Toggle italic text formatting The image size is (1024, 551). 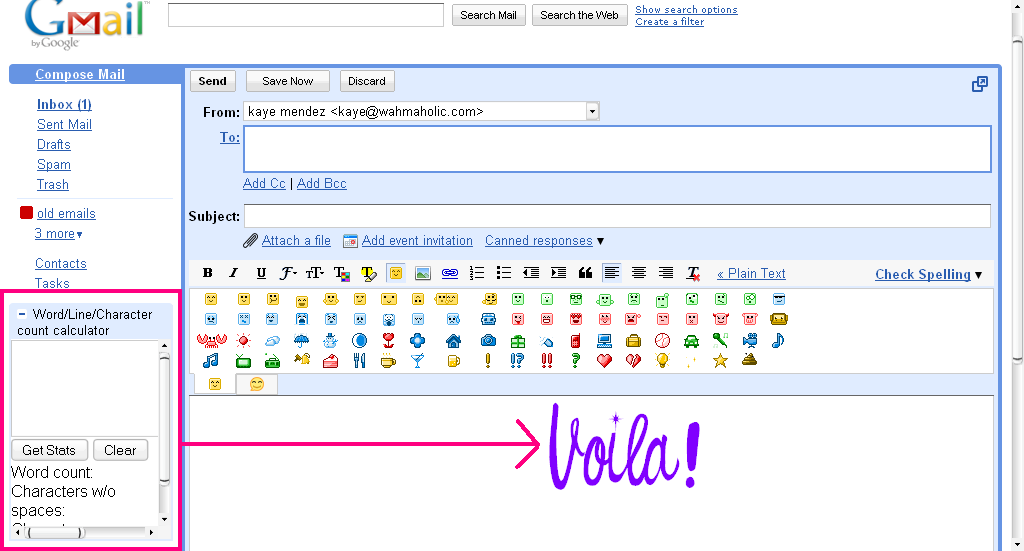(234, 273)
